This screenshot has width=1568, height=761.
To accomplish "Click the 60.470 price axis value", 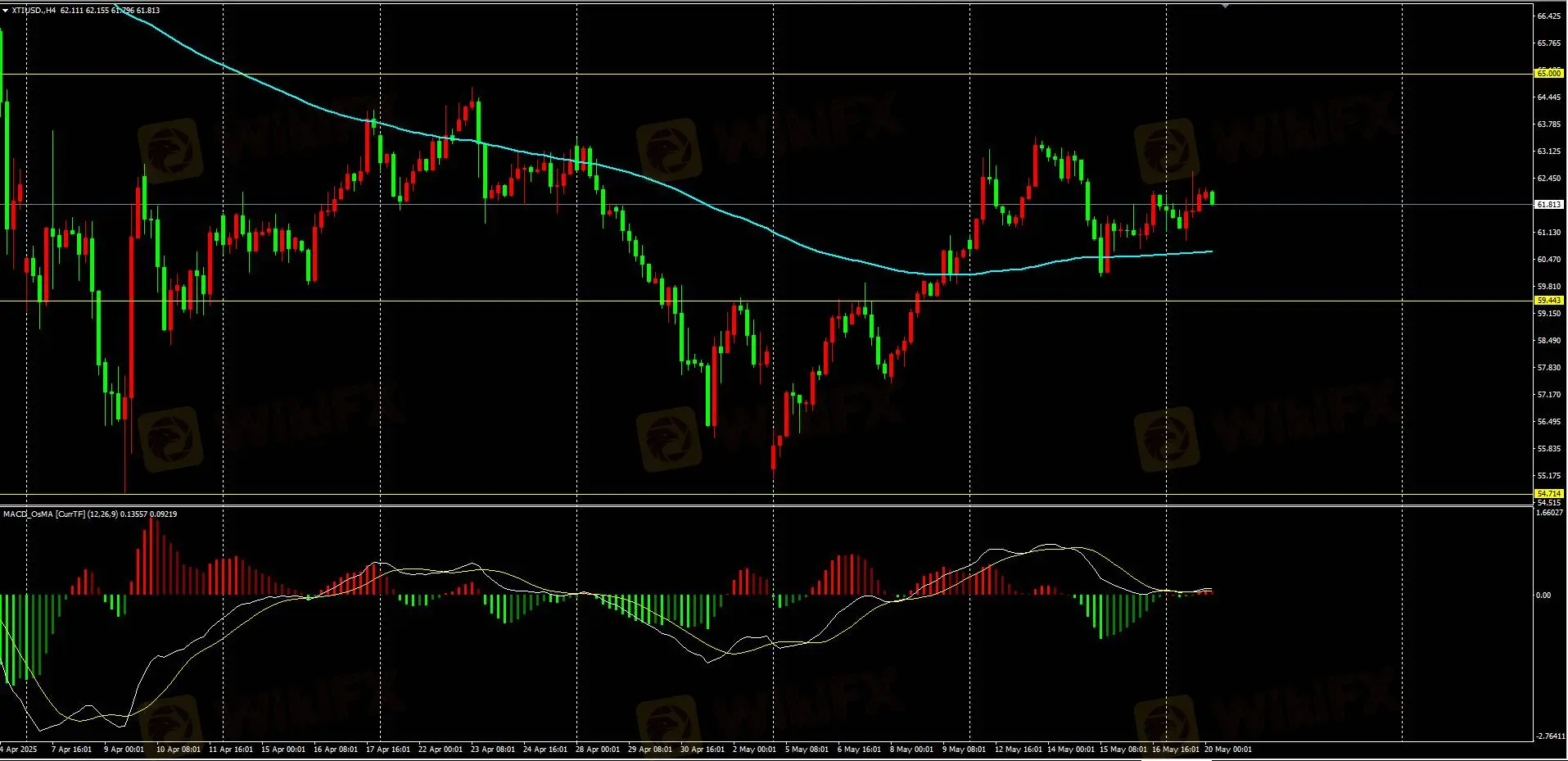I will 1548,260.
